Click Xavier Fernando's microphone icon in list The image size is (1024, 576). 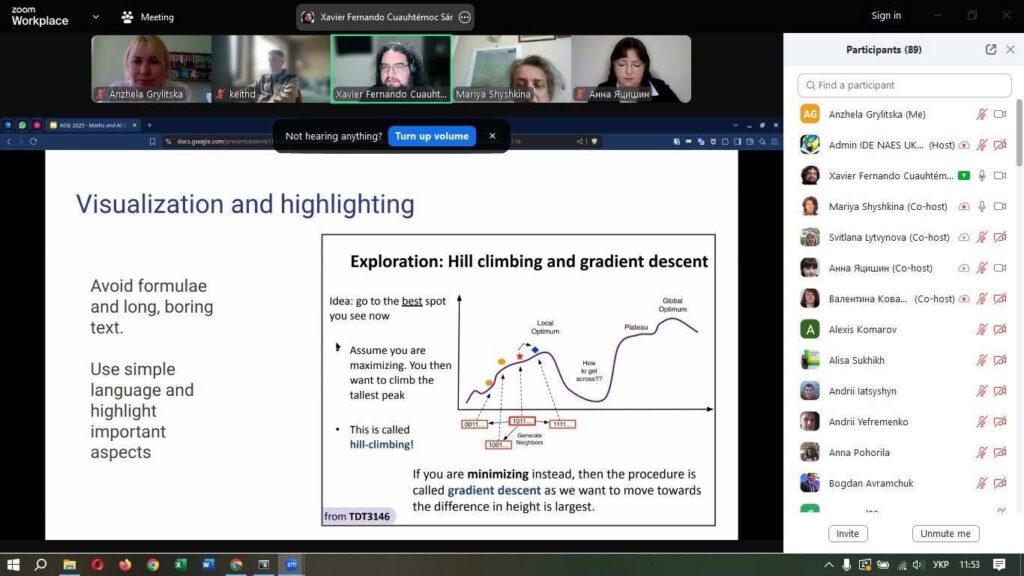[x=982, y=176]
